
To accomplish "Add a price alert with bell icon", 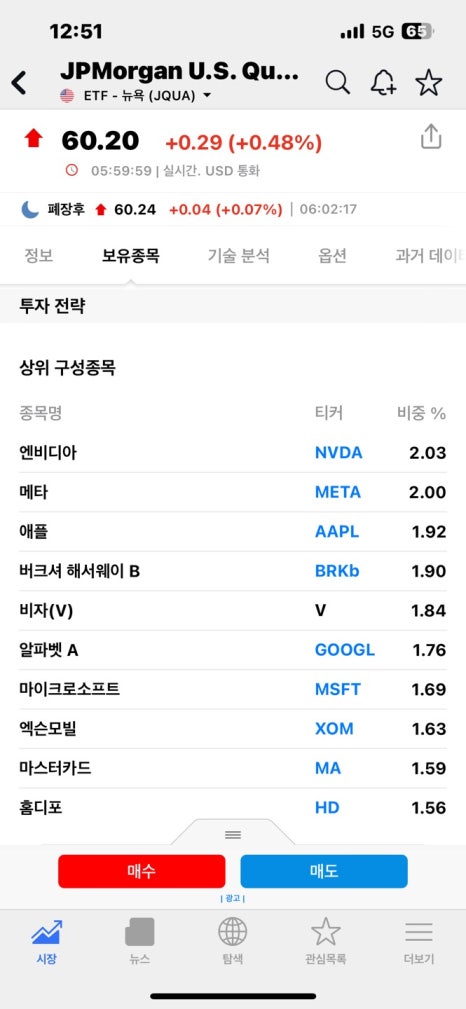I will (383, 82).
